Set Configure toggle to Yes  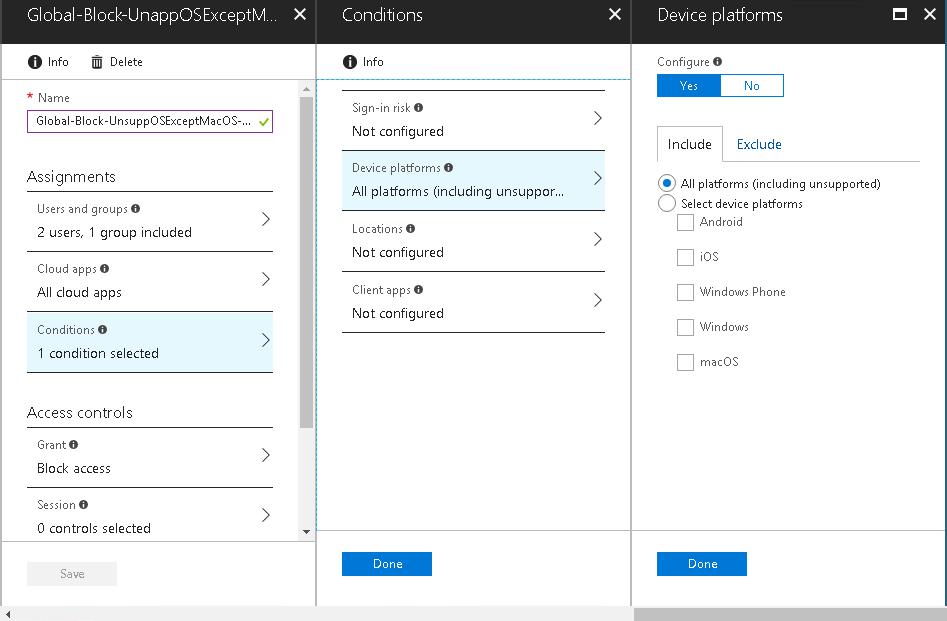(x=689, y=86)
